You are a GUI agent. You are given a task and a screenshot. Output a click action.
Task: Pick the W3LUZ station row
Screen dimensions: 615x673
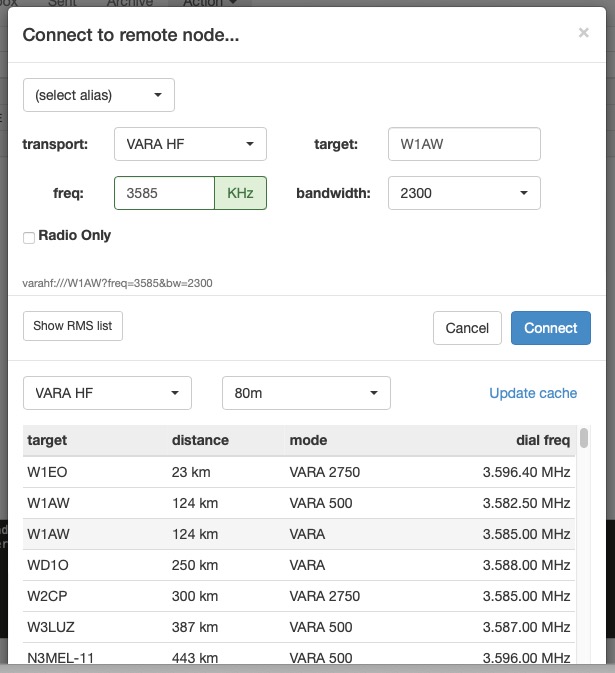point(300,627)
